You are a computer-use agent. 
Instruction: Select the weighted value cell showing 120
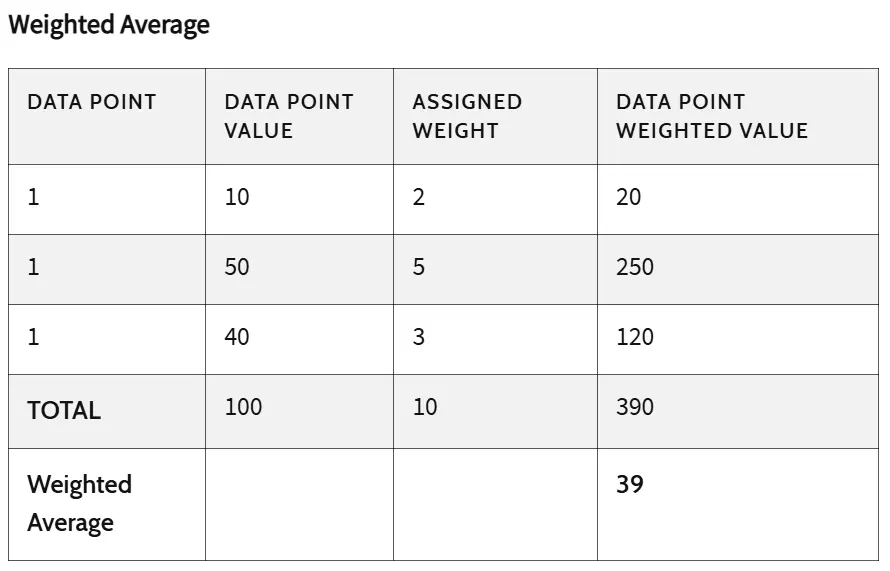[x=635, y=337]
